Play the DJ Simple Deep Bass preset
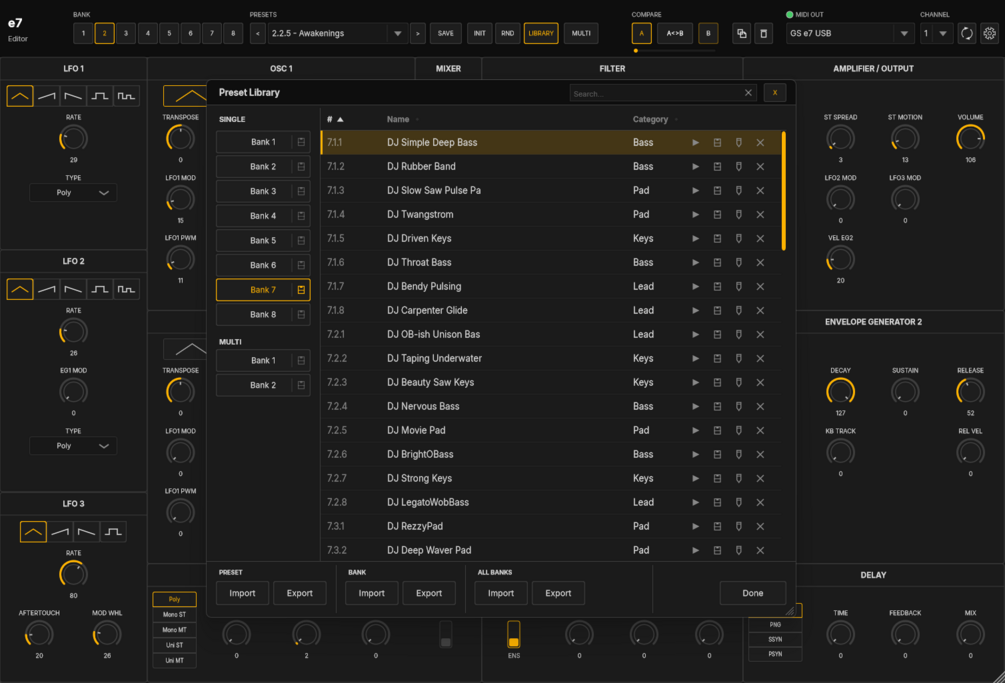The image size is (1005, 683). 695,142
